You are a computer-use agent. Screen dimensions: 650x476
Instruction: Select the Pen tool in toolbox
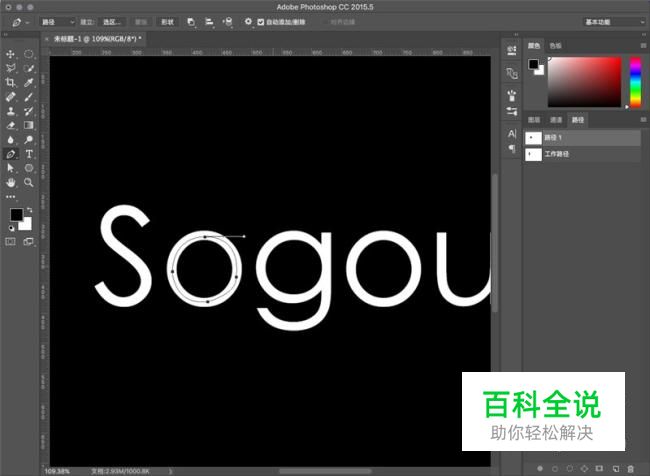(10, 154)
